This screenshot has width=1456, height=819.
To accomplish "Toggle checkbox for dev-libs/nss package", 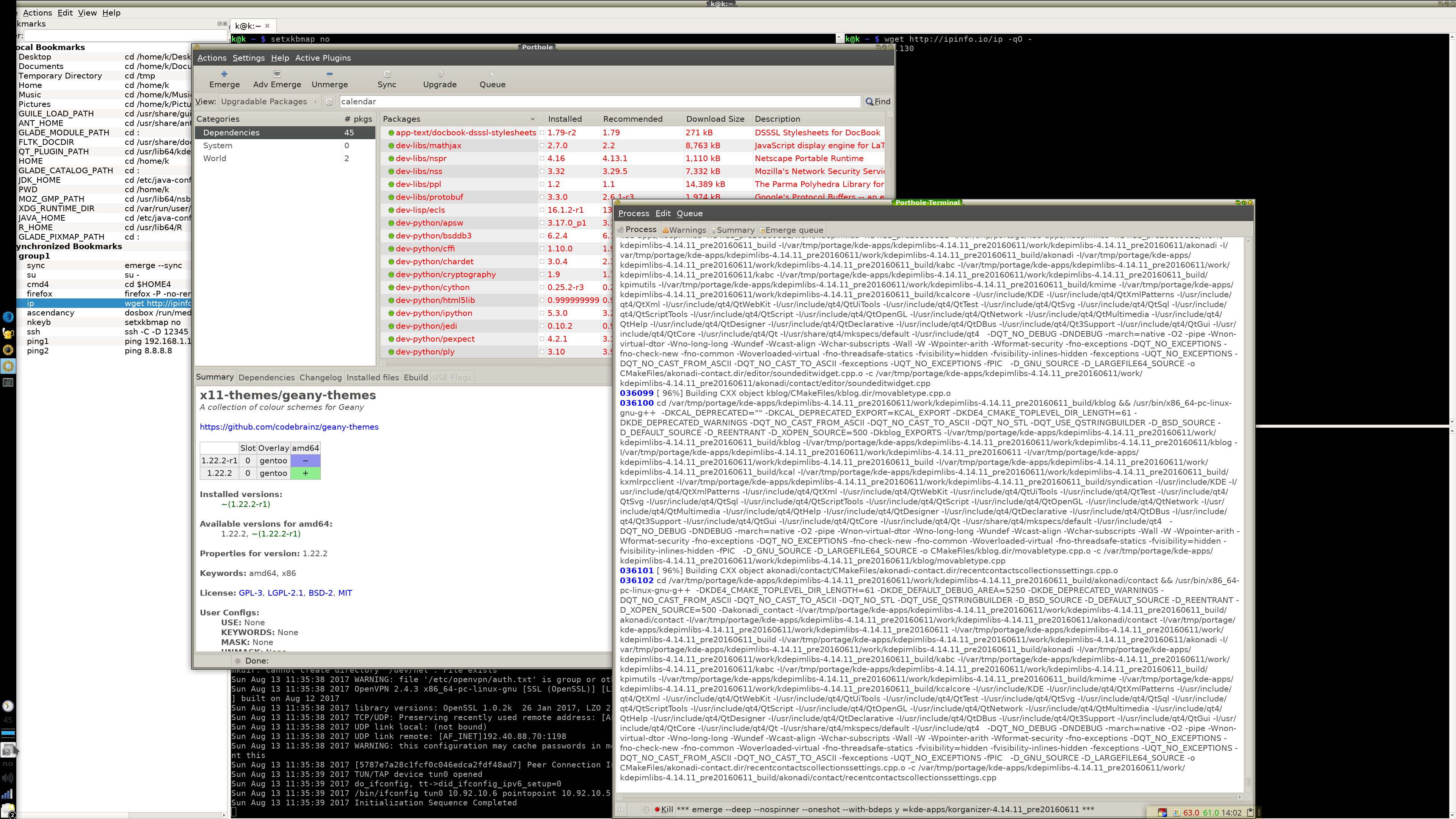I will tap(542, 171).
